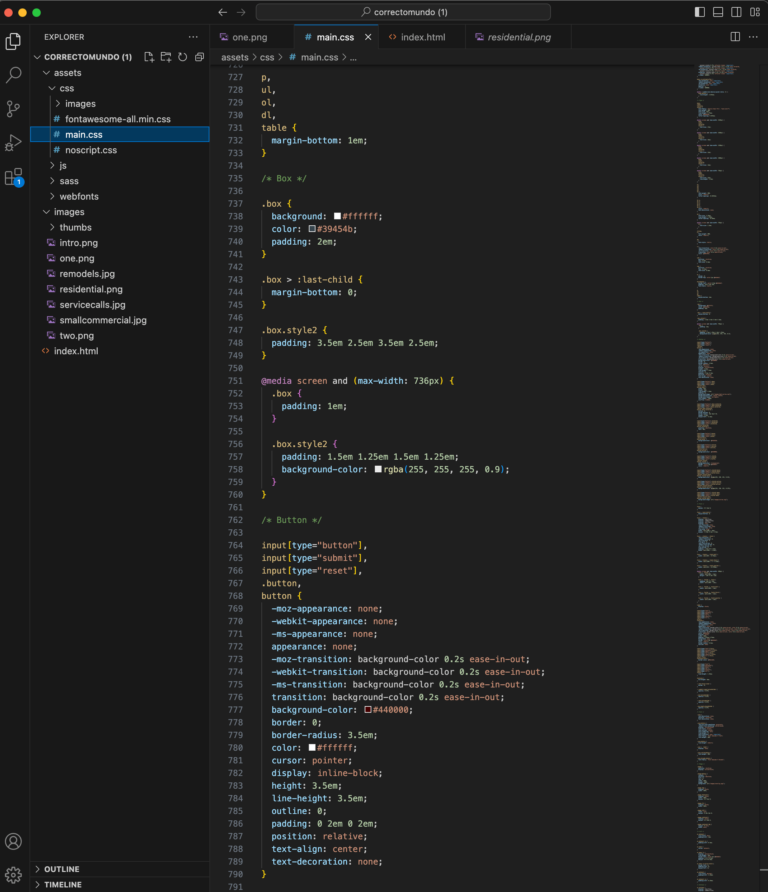
Task: Open the Source Control view
Action: click(14, 109)
